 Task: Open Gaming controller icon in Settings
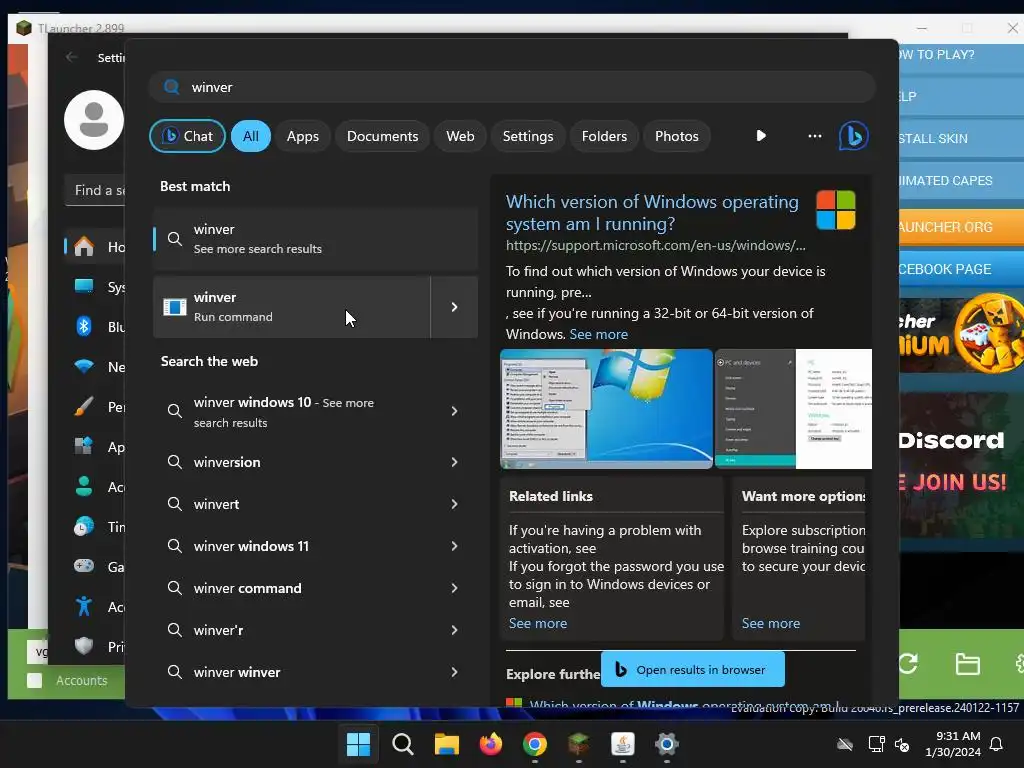click(84, 566)
